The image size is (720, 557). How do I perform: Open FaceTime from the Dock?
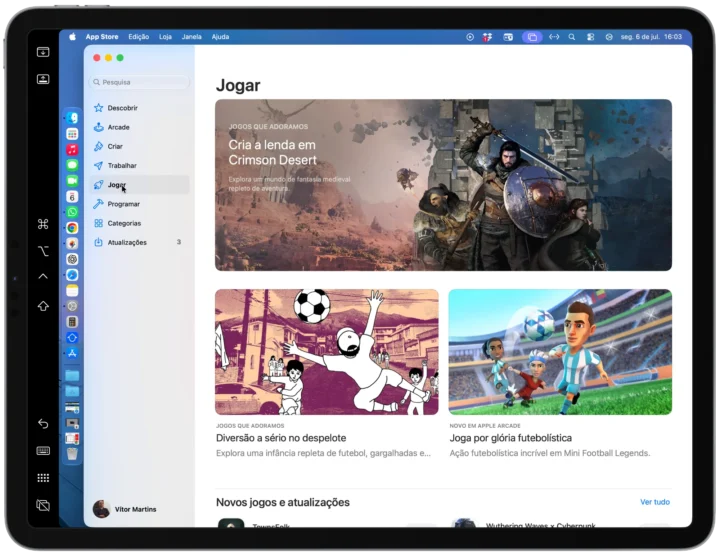click(72, 180)
